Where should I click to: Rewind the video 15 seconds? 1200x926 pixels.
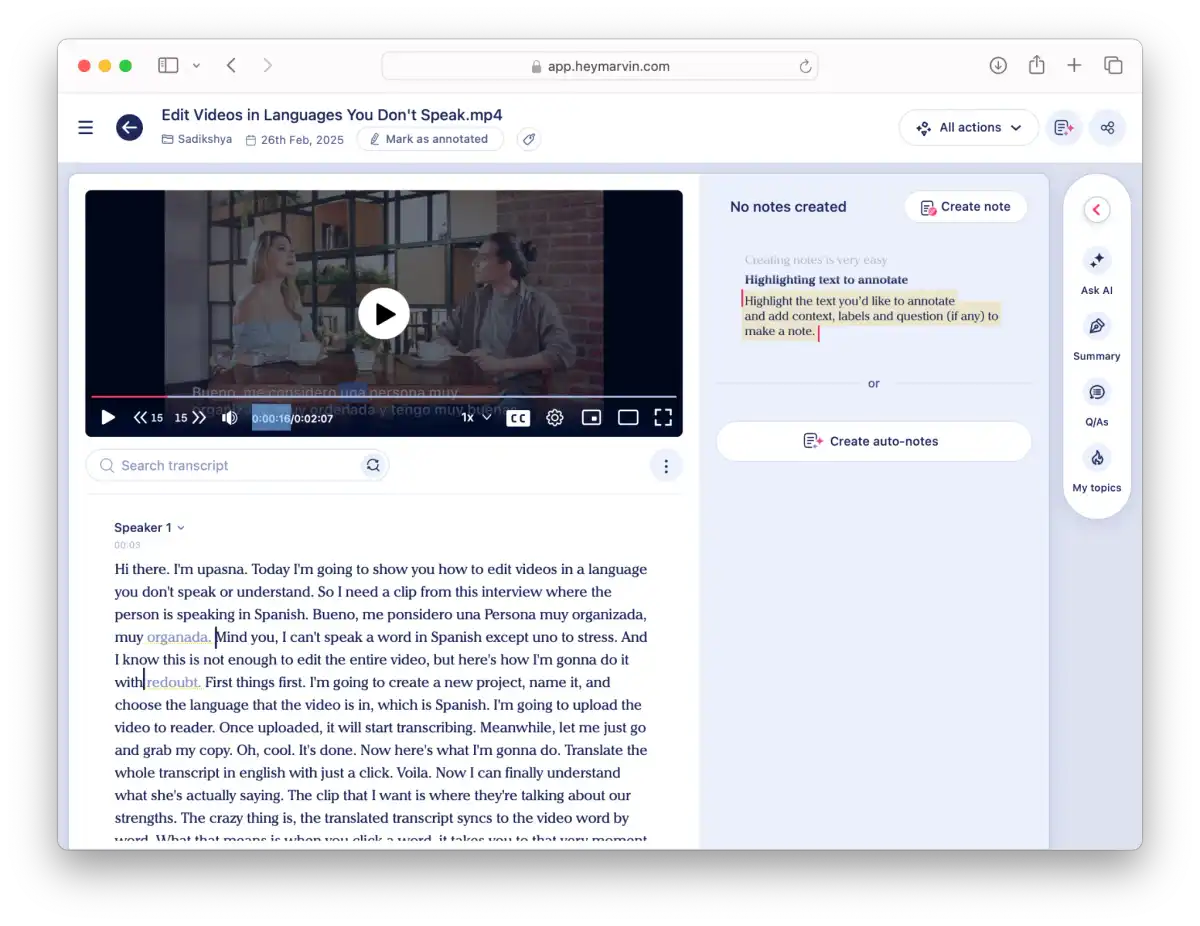148,418
